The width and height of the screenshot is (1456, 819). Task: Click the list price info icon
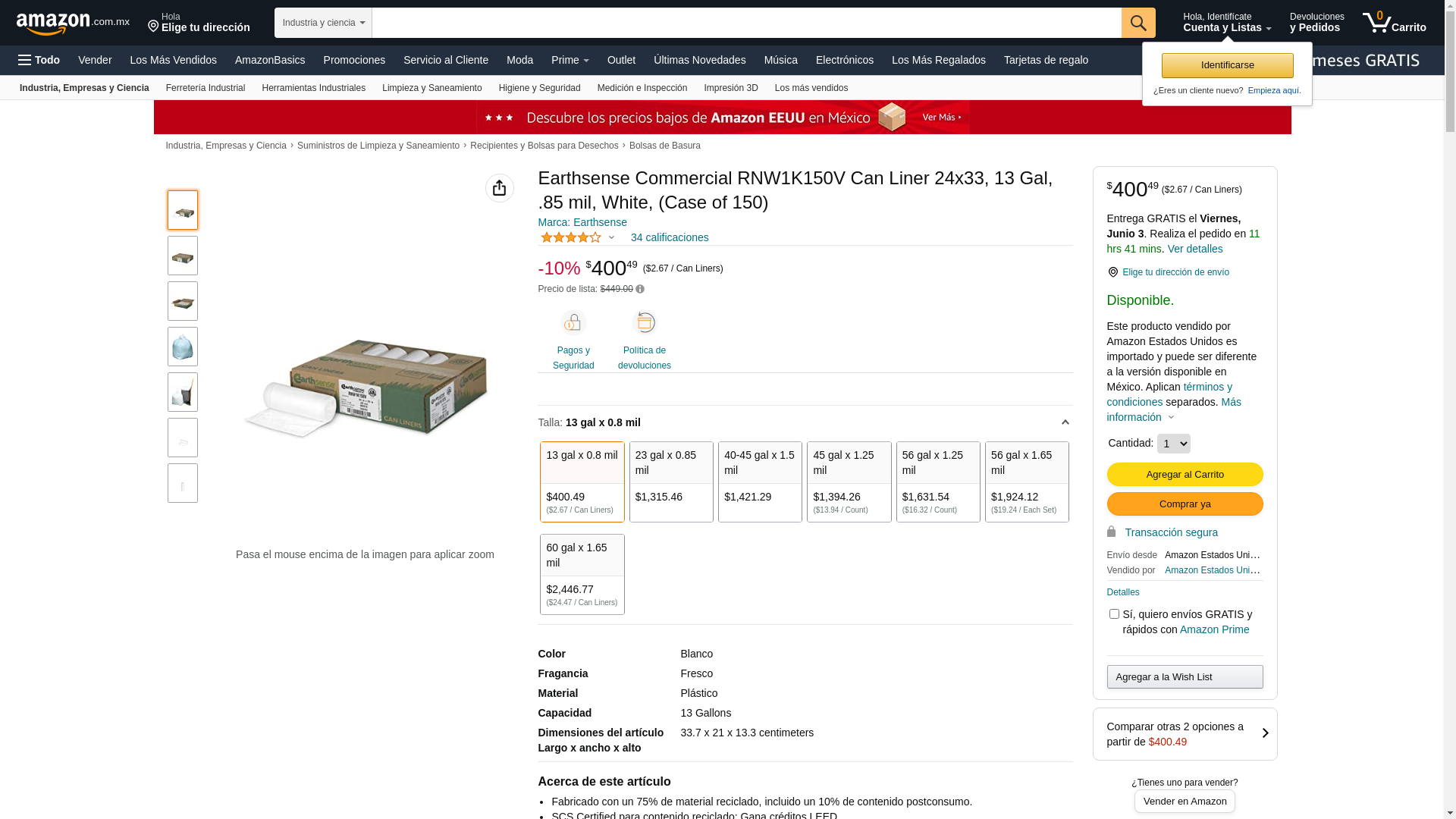click(x=640, y=289)
